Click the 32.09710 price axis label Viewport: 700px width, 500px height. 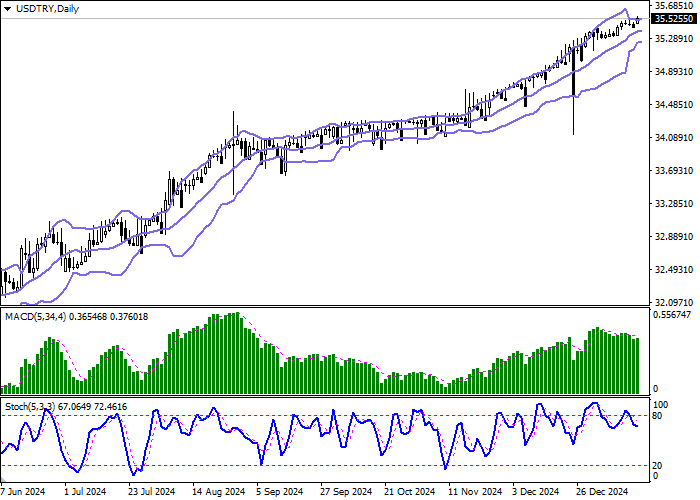672,302
